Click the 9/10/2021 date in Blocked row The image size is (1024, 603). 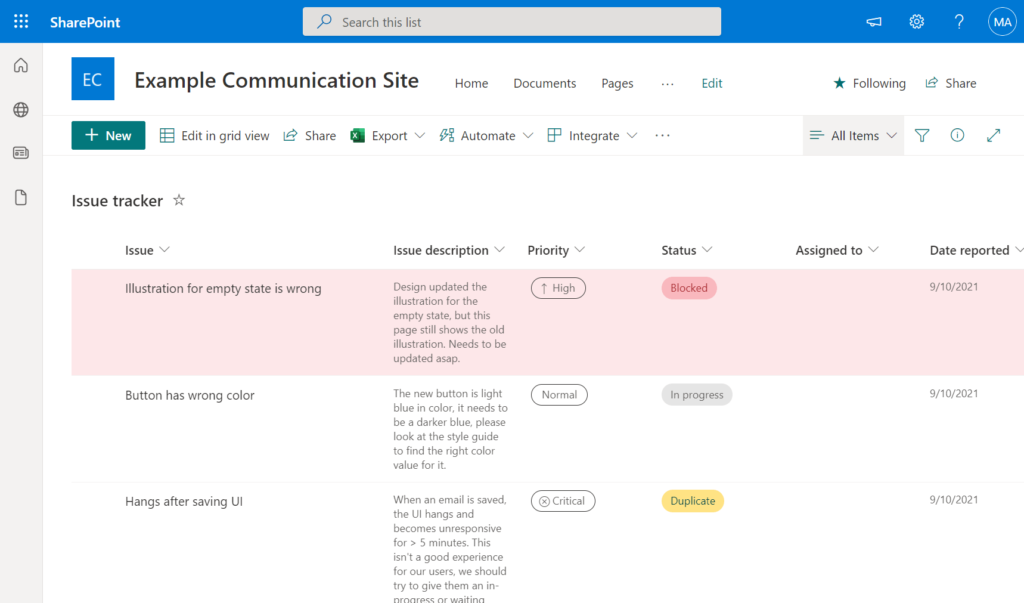(953, 287)
